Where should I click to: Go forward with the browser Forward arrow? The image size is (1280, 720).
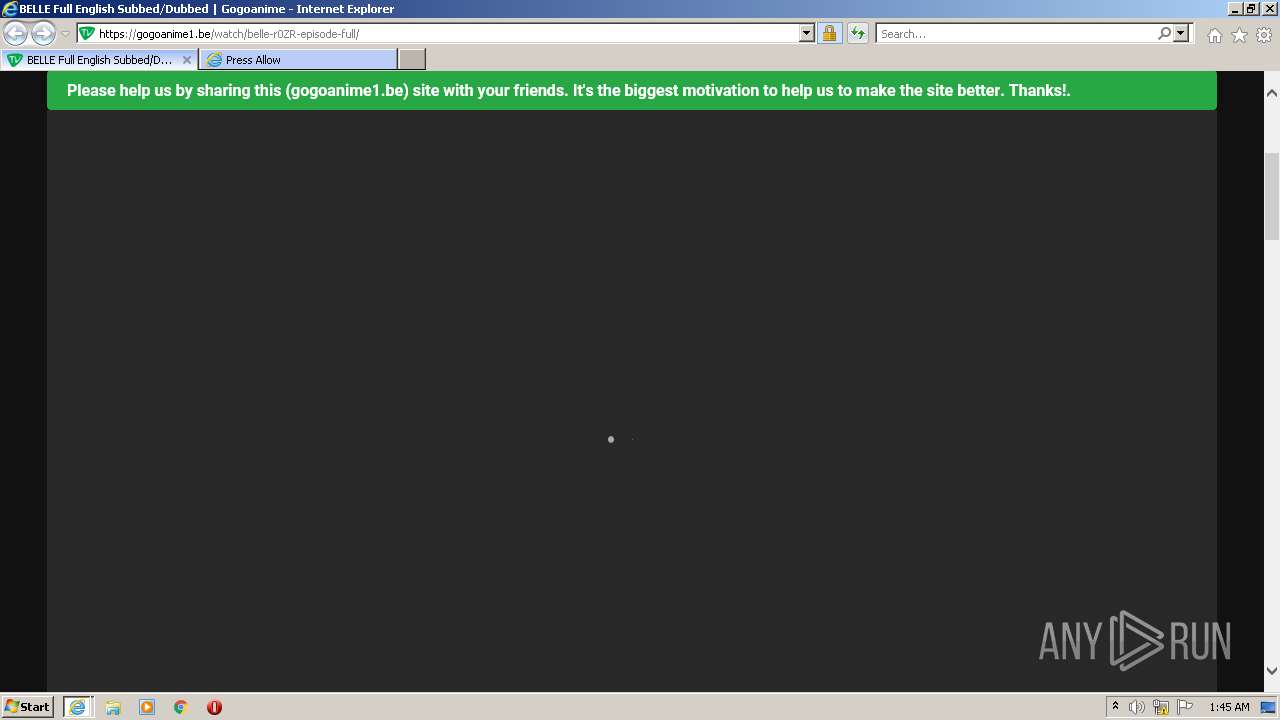(43, 33)
